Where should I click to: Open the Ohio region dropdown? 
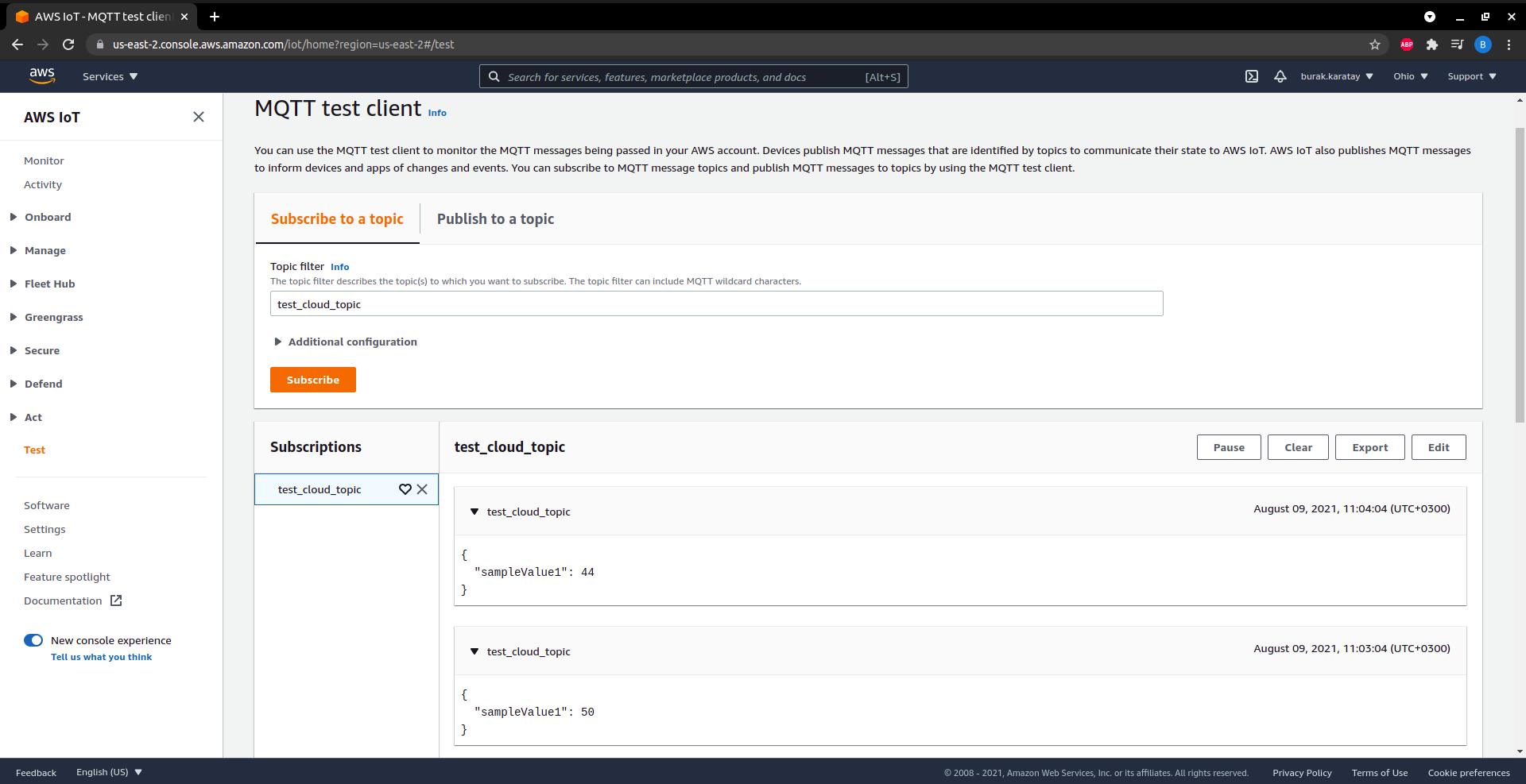click(1411, 76)
